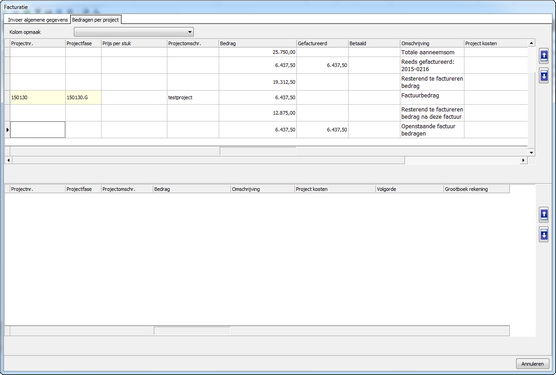The height and width of the screenshot is (375, 556).
Task: Click Project kosten column header in upper grid
Action: 496,43
